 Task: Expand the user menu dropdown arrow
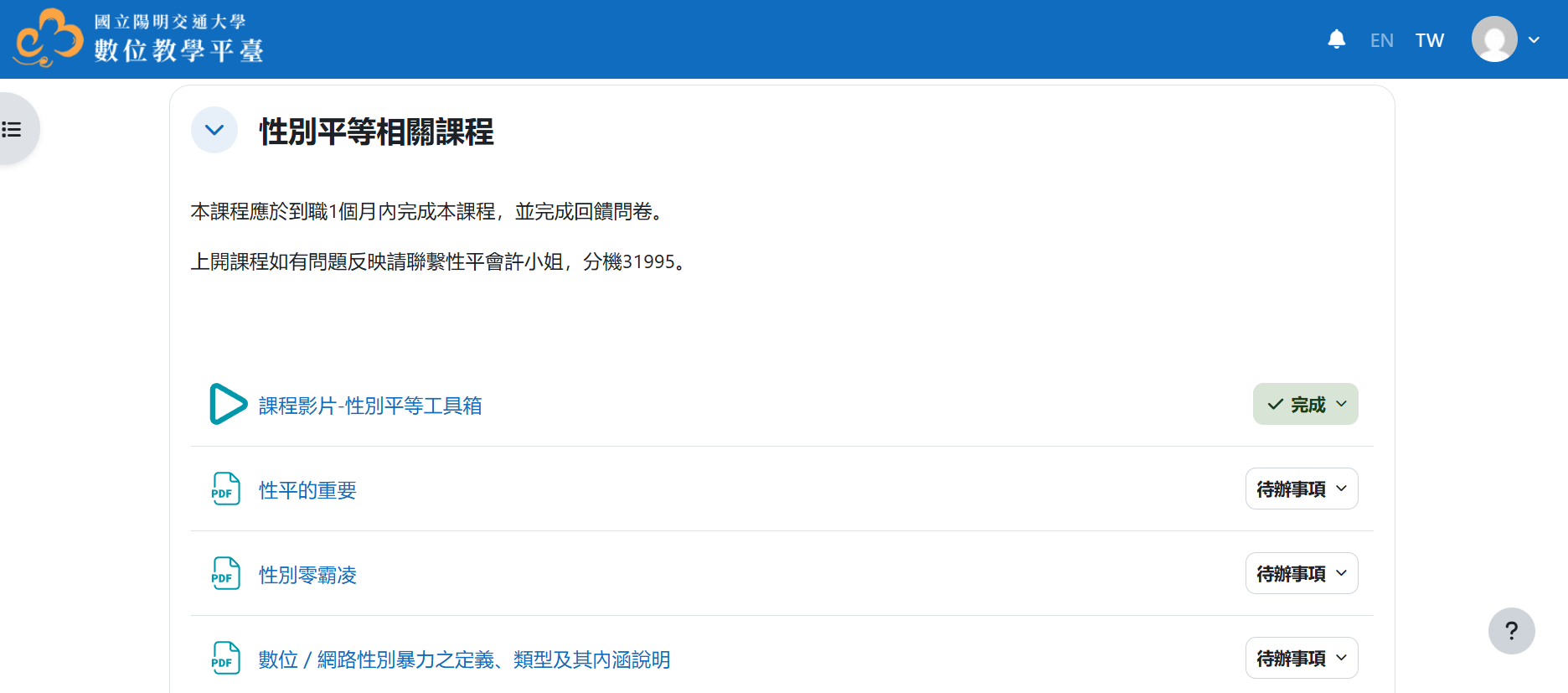pos(1534,39)
